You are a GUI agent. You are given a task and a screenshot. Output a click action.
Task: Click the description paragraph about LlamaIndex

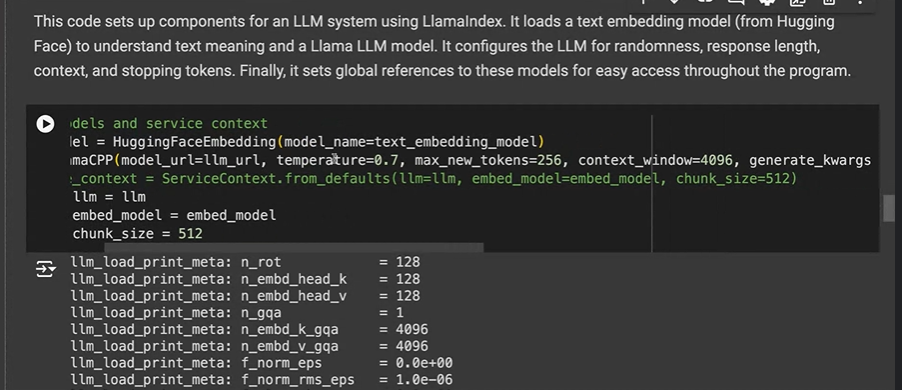(x=442, y=47)
